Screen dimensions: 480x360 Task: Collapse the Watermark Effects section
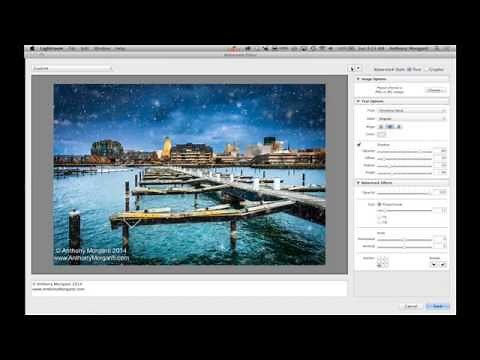(x=358, y=183)
